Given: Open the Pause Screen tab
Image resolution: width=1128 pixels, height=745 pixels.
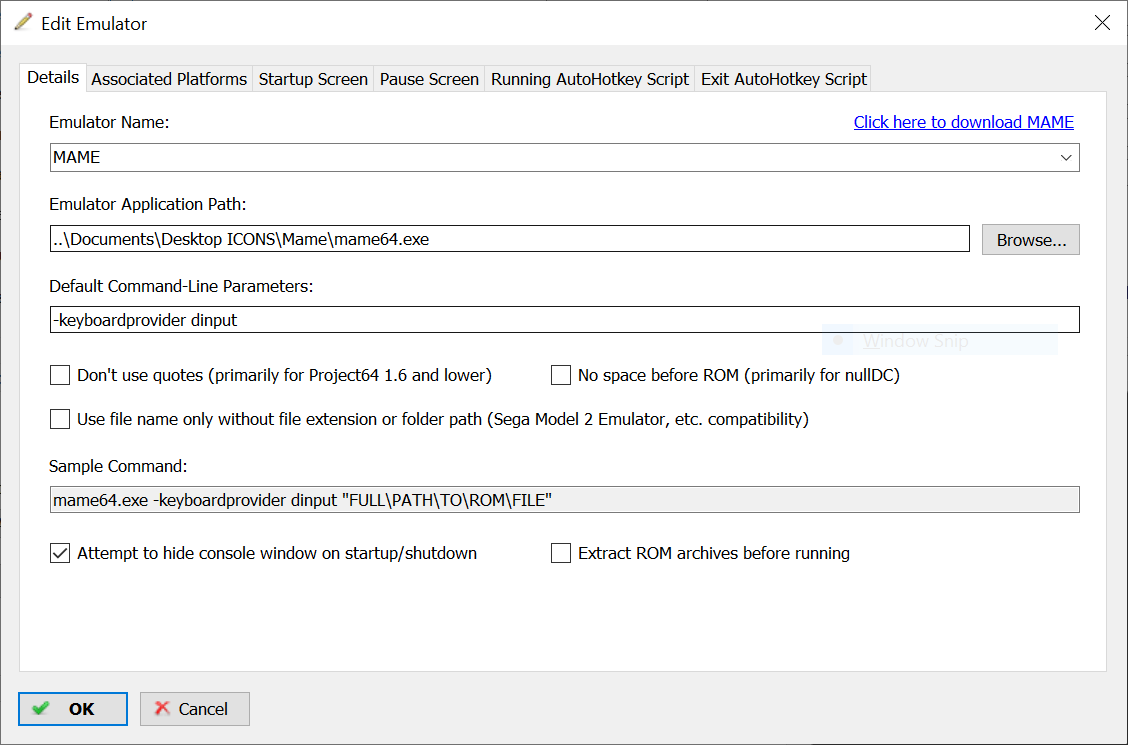Looking at the screenshot, I should (429, 79).
